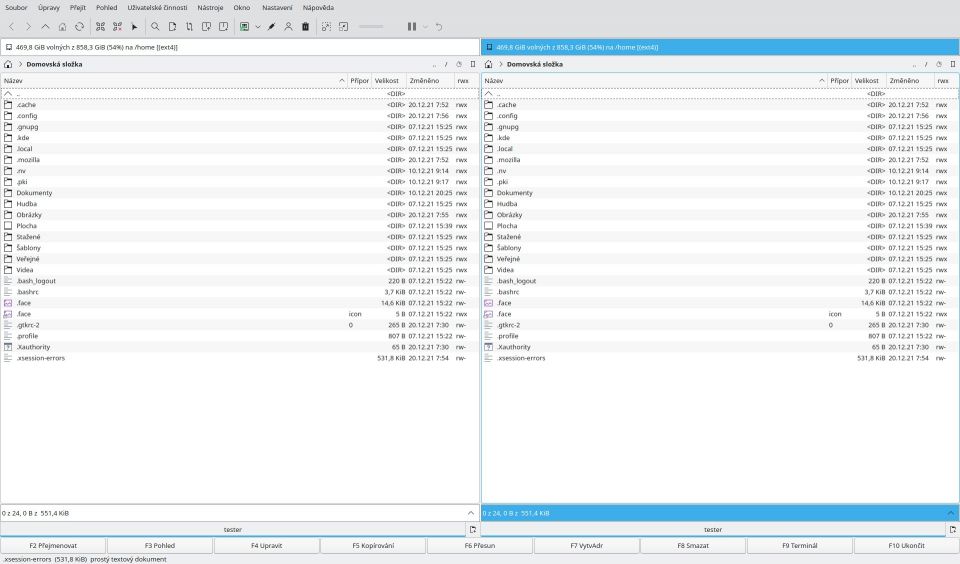
Task: Open dropdown next to terminal icon
Action: [x=258, y=27]
